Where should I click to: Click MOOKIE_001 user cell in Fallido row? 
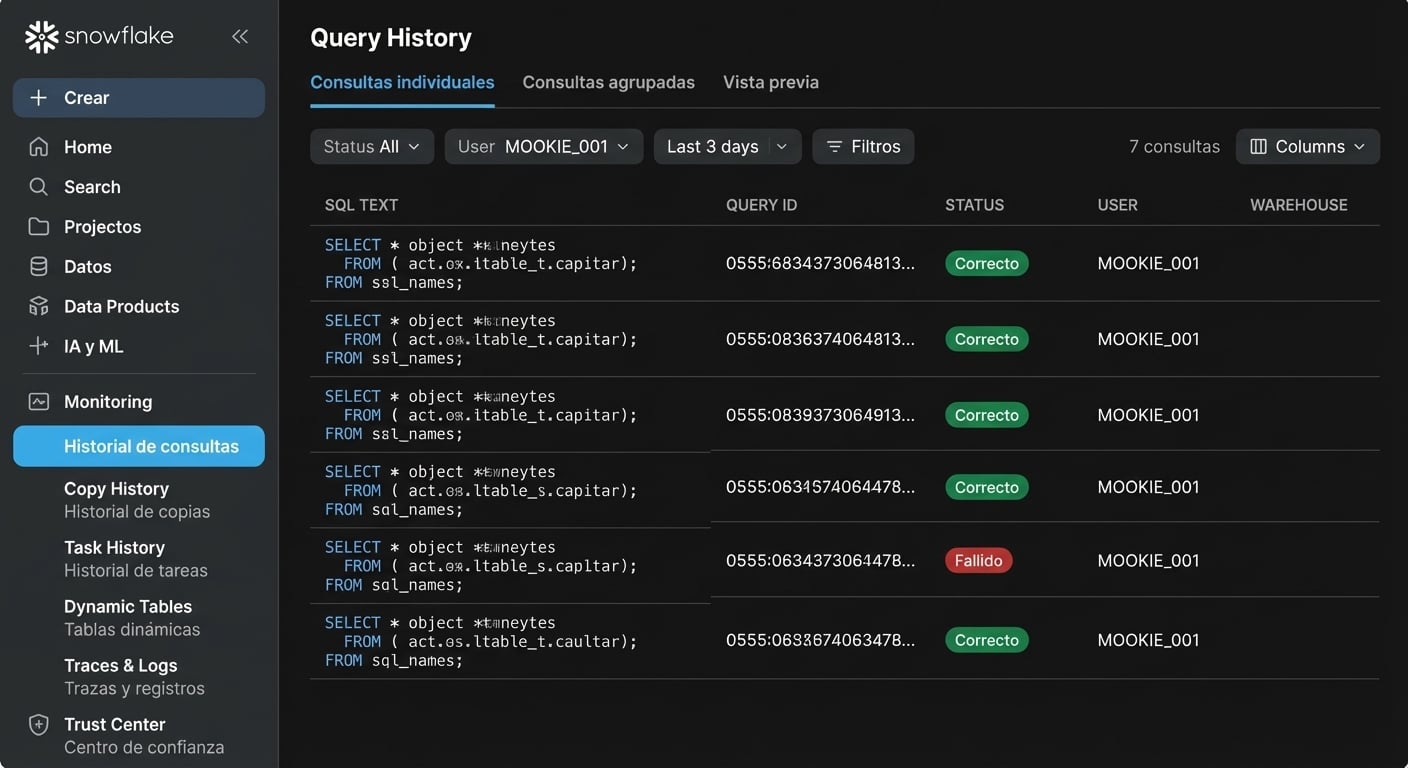click(x=1148, y=561)
